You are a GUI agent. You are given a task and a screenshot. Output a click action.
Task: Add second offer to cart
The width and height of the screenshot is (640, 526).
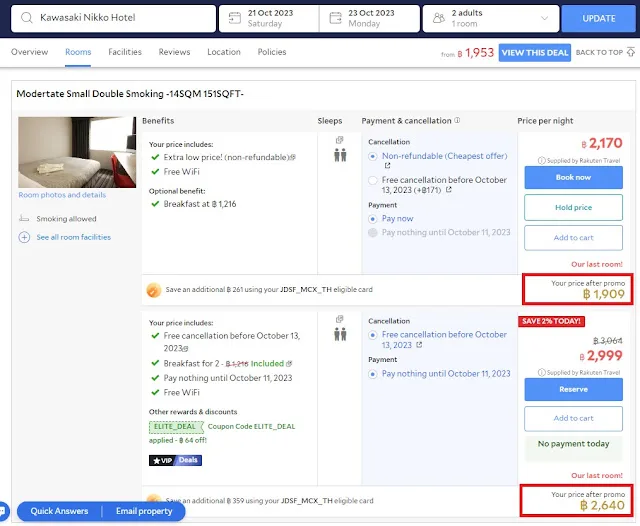point(573,419)
